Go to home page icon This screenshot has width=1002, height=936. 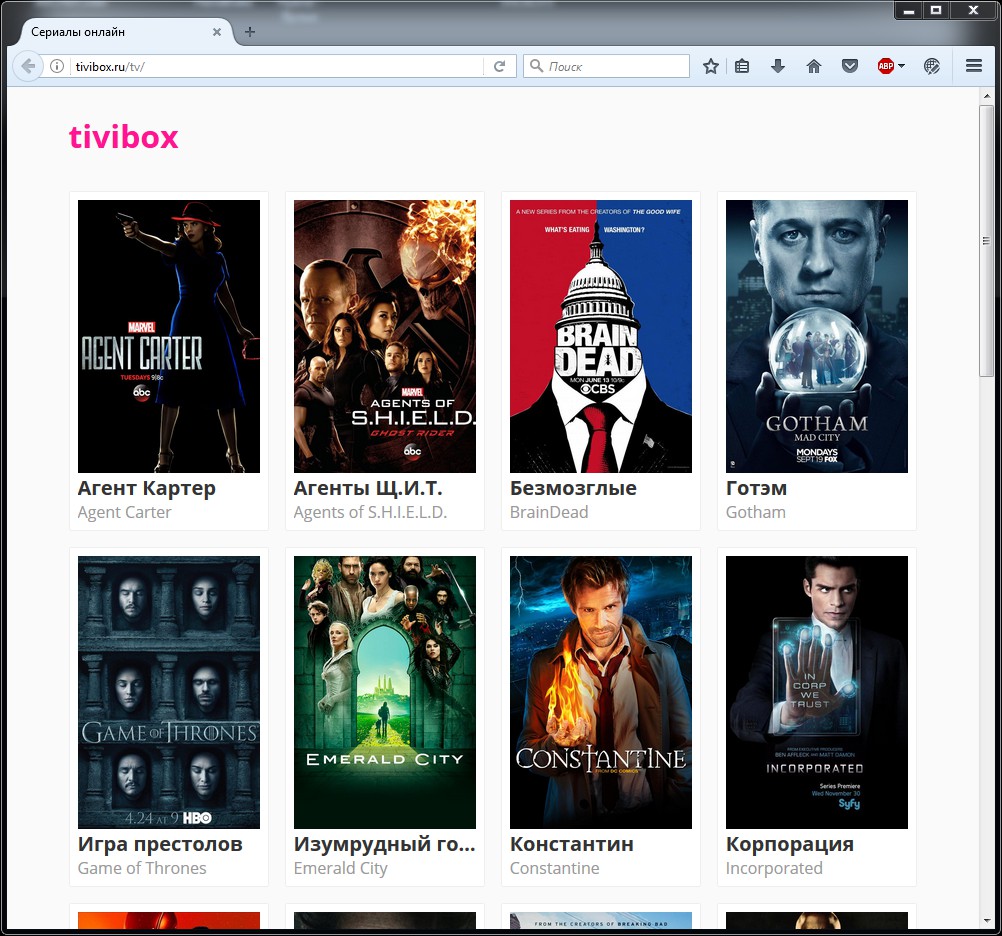click(x=813, y=66)
